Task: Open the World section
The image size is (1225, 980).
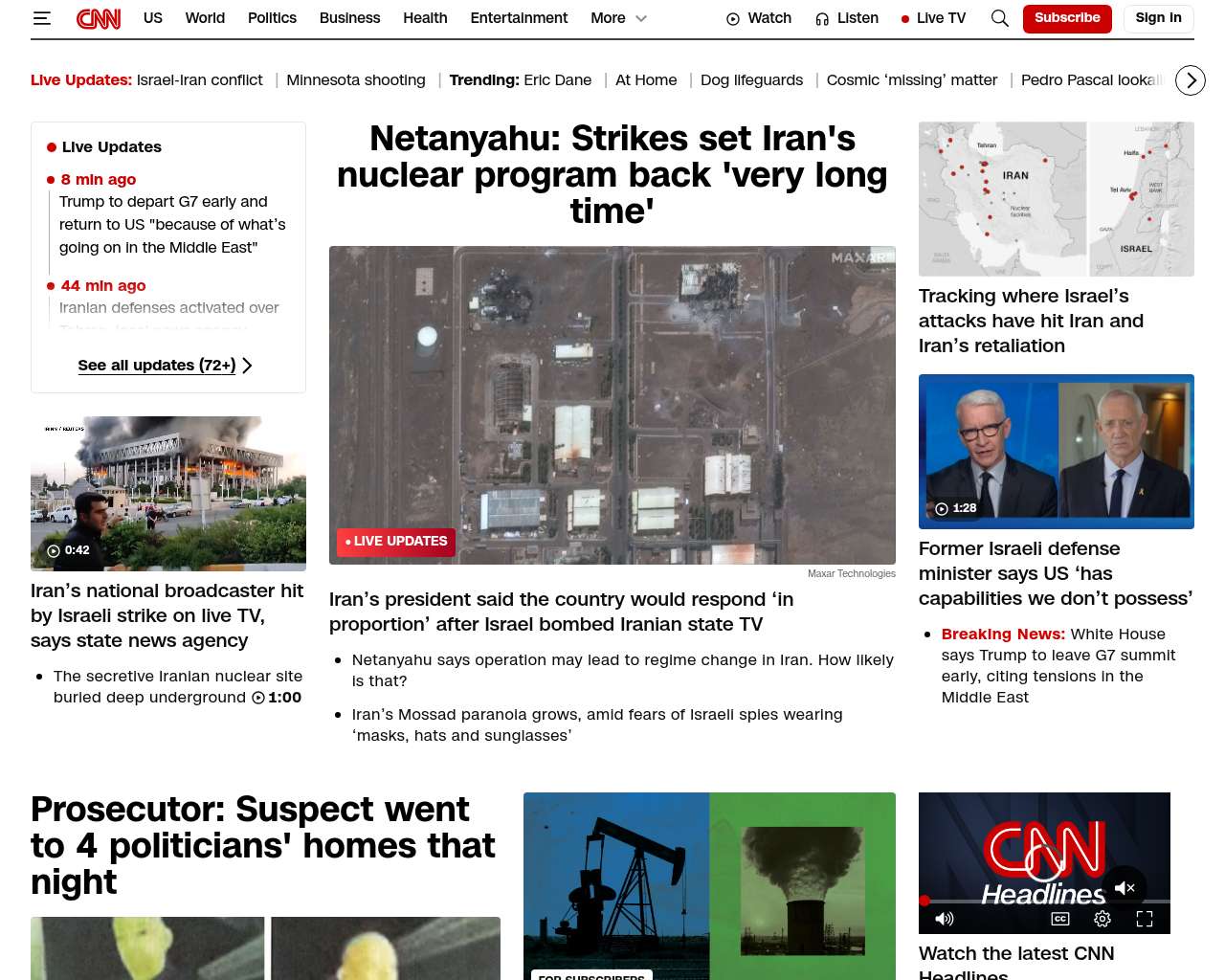Action: [205, 18]
